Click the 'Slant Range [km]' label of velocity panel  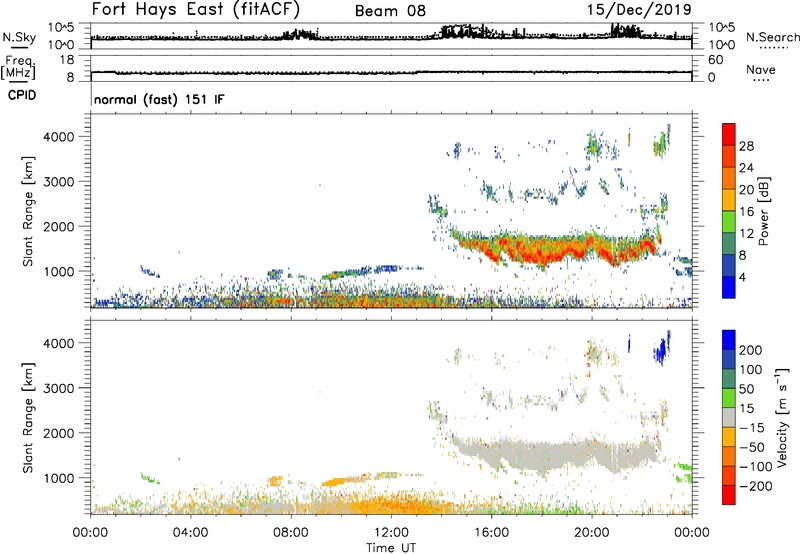28,418
